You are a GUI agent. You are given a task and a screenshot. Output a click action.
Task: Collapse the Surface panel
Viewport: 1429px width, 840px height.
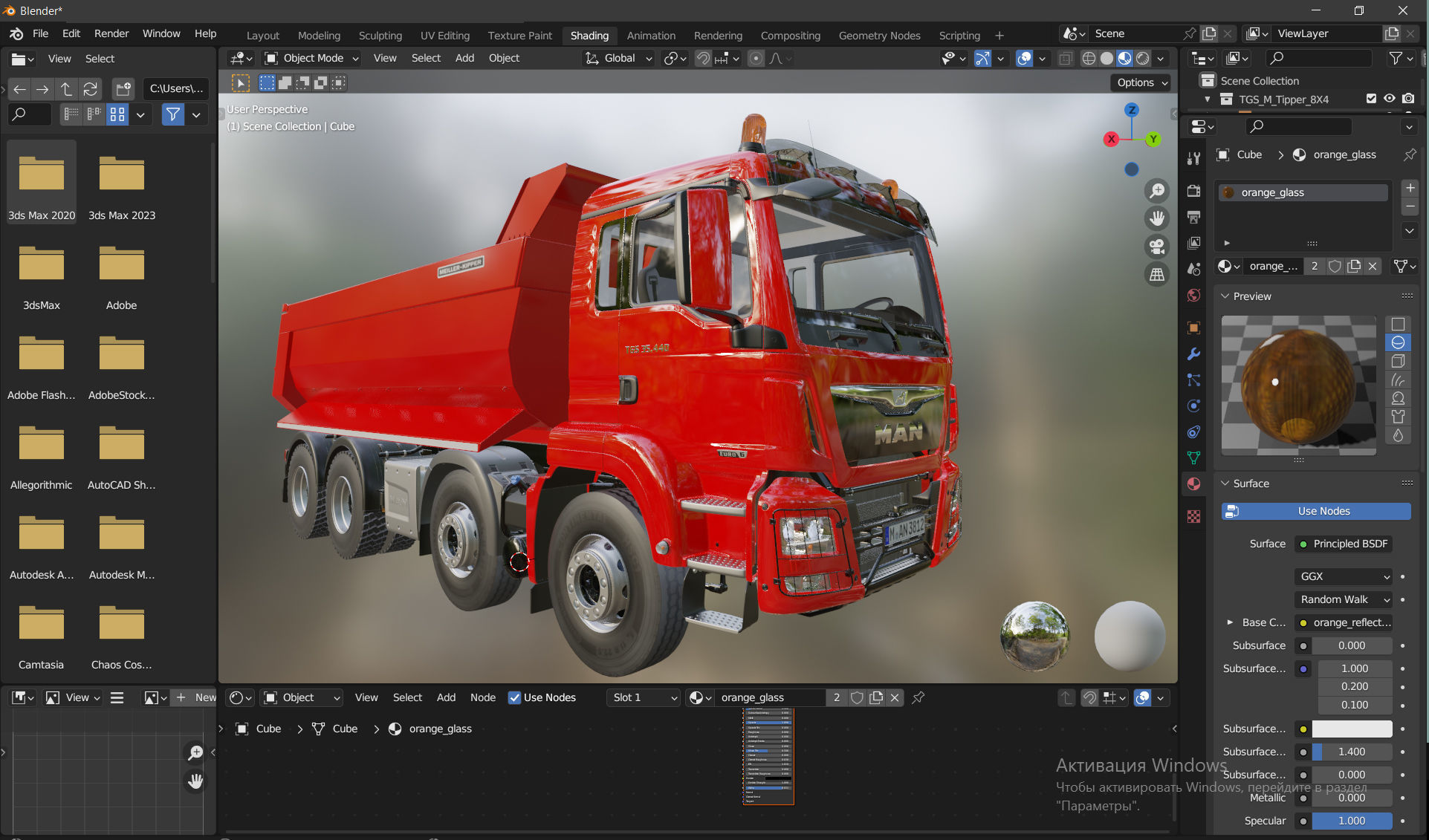tap(1225, 484)
